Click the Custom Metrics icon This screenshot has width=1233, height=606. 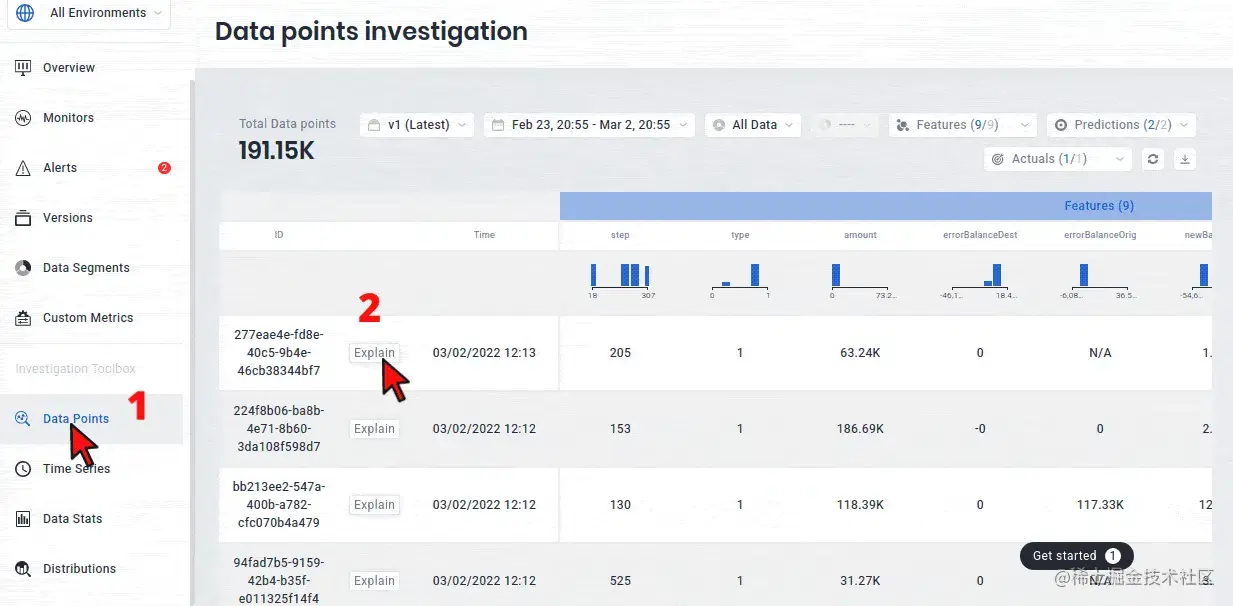pos(23,318)
